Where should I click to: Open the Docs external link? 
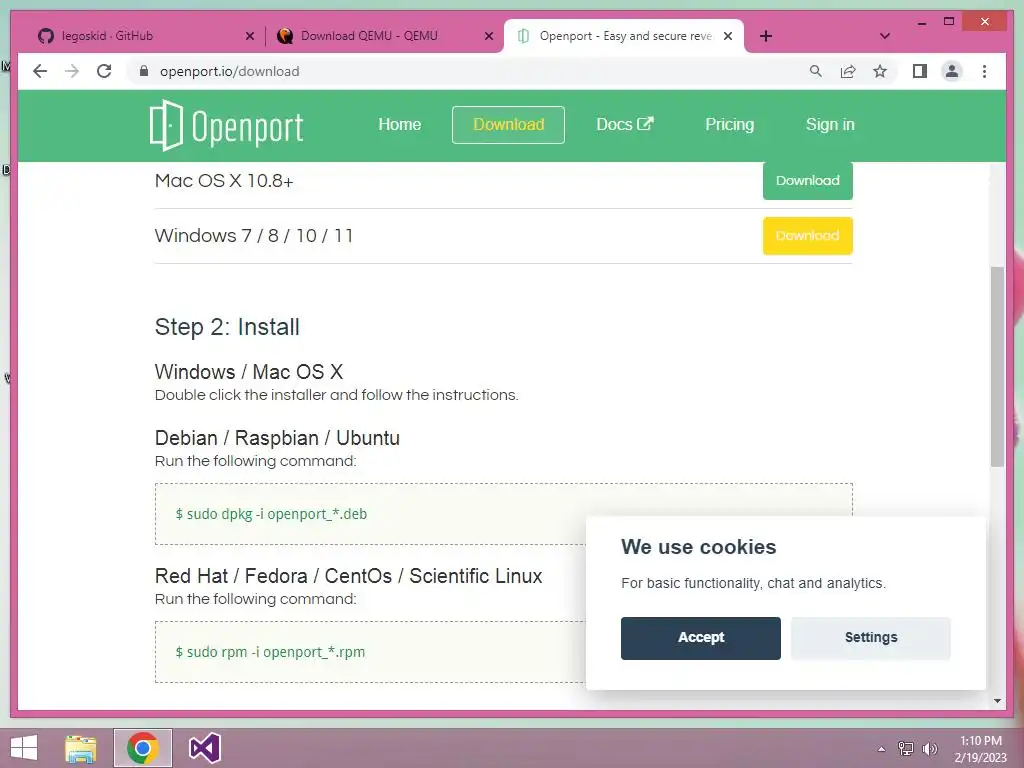(x=624, y=125)
